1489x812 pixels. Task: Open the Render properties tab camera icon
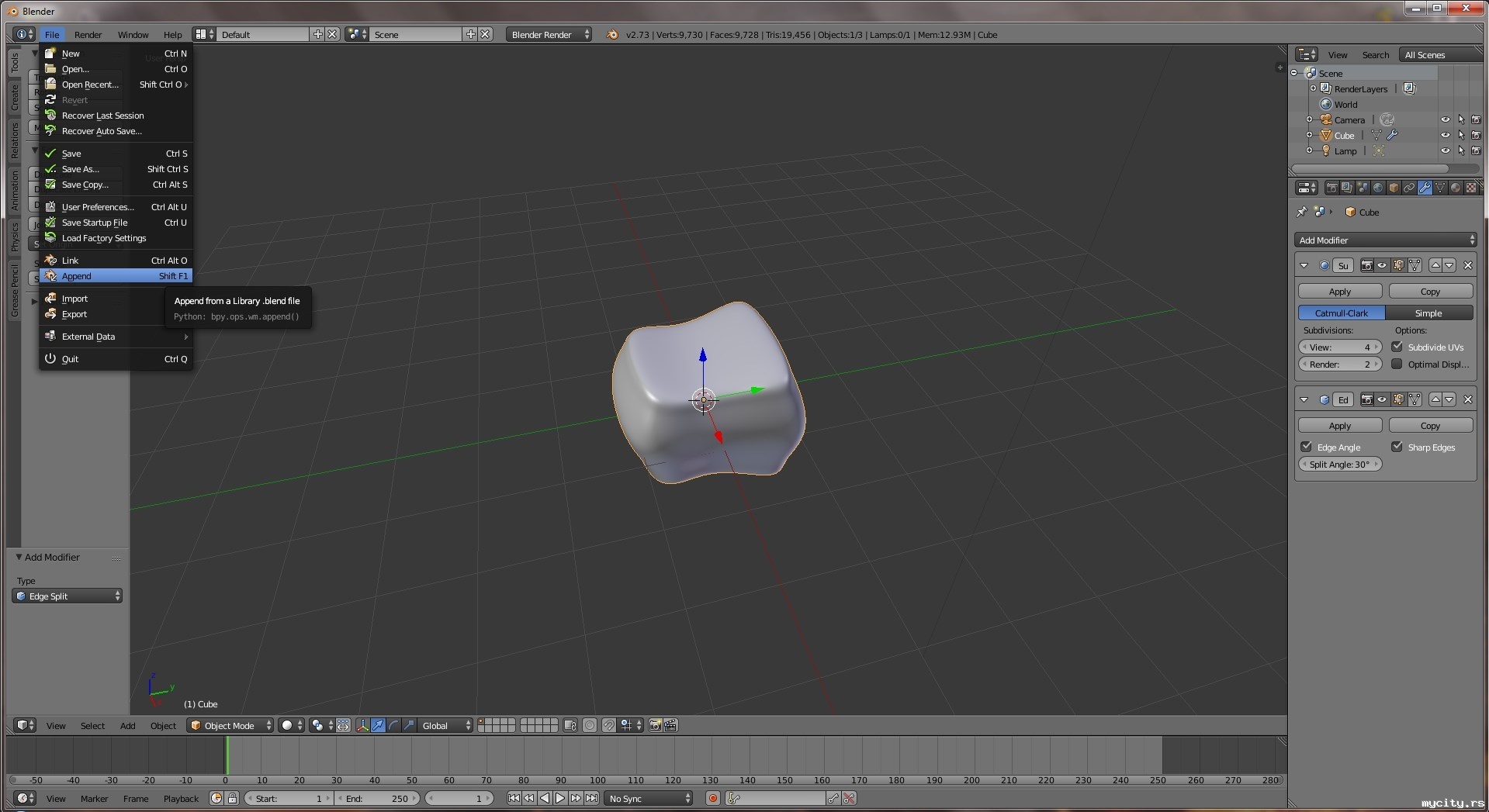[1331, 188]
